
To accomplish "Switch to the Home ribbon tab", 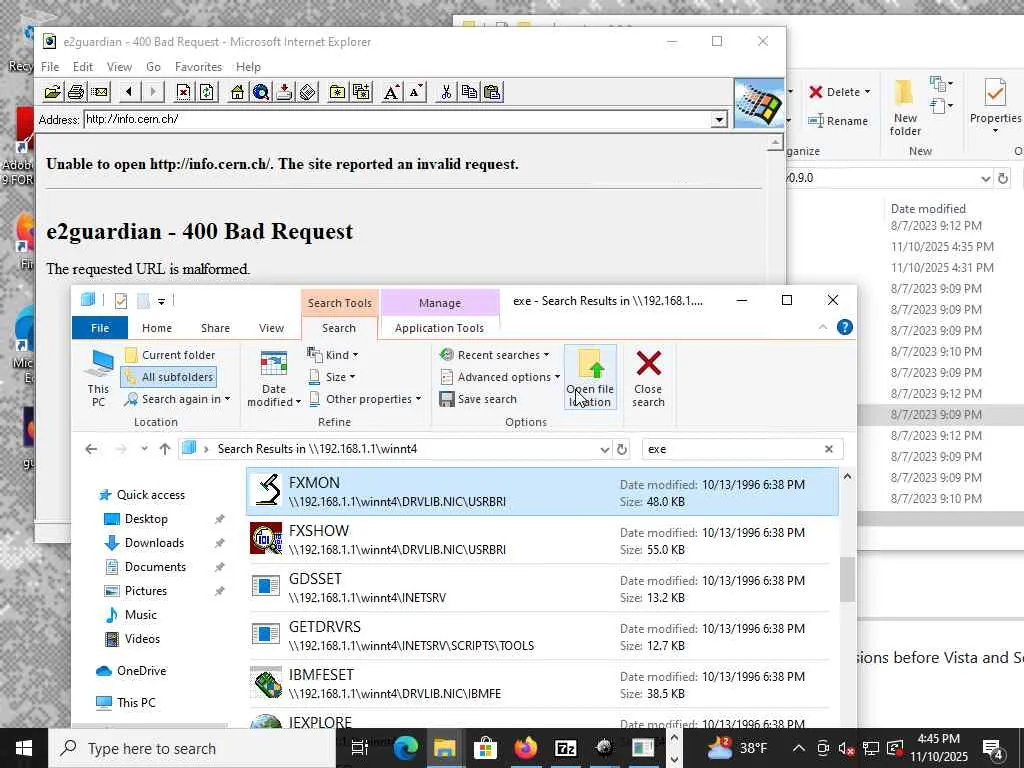I will (x=157, y=328).
